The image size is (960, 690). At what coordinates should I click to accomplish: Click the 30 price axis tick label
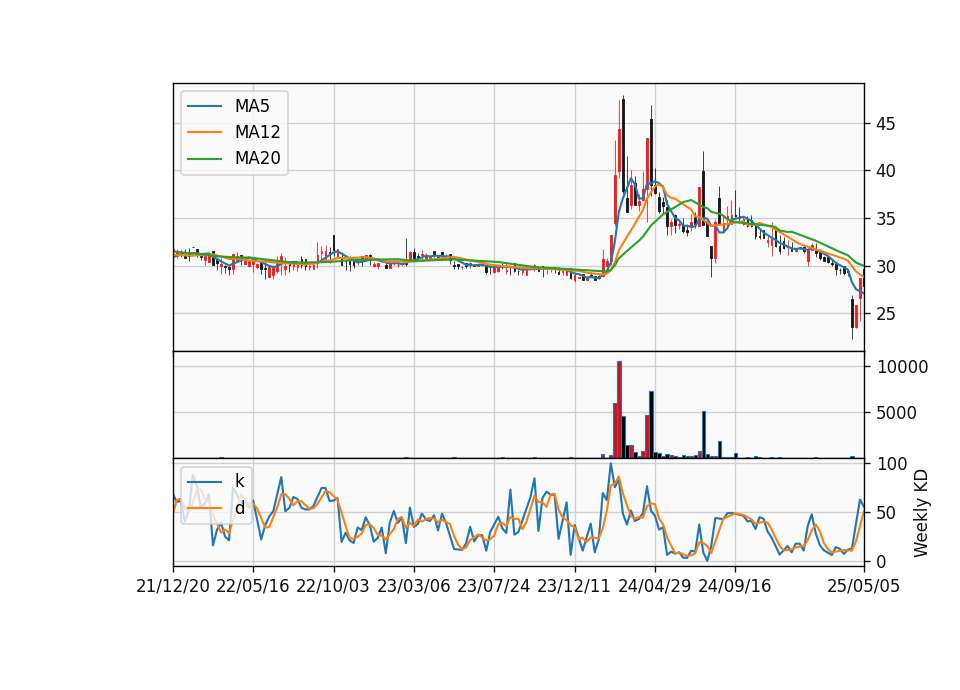tap(886, 266)
